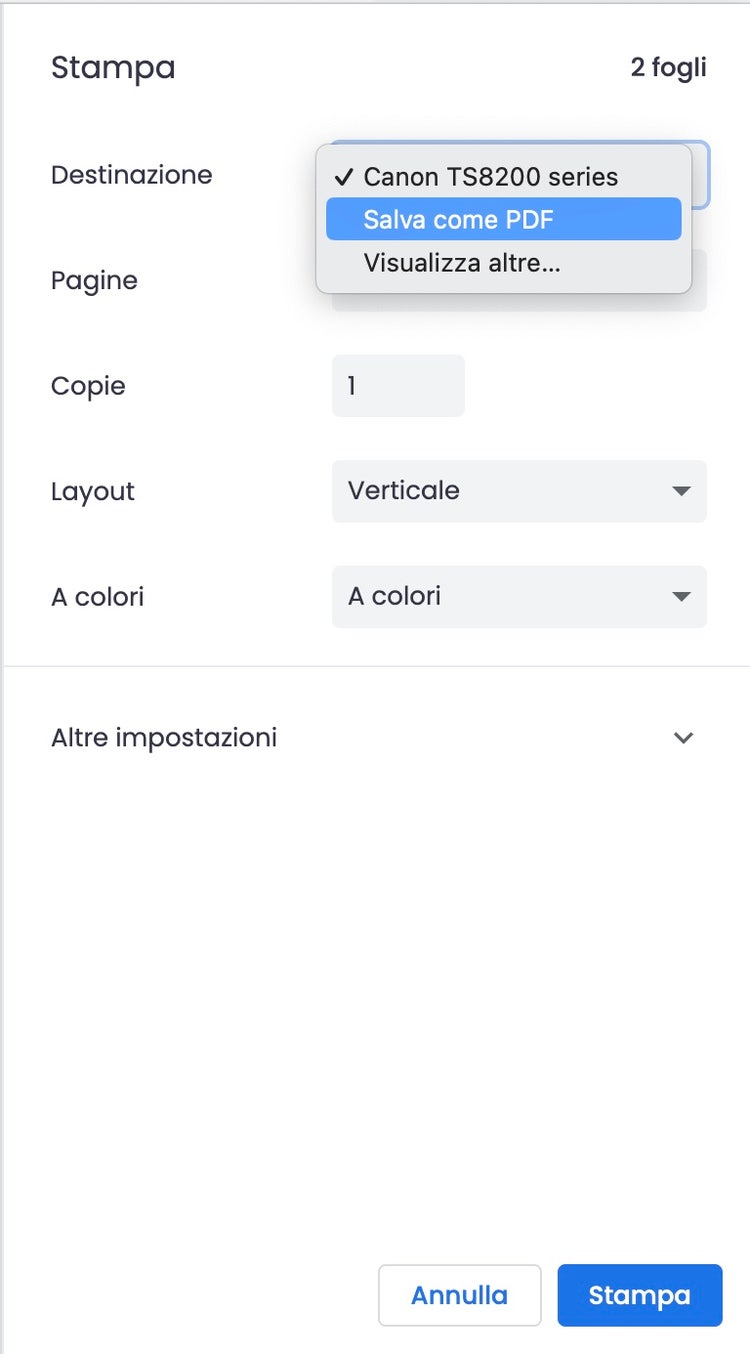Click the Layout dropdown arrow icon

tap(681, 491)
